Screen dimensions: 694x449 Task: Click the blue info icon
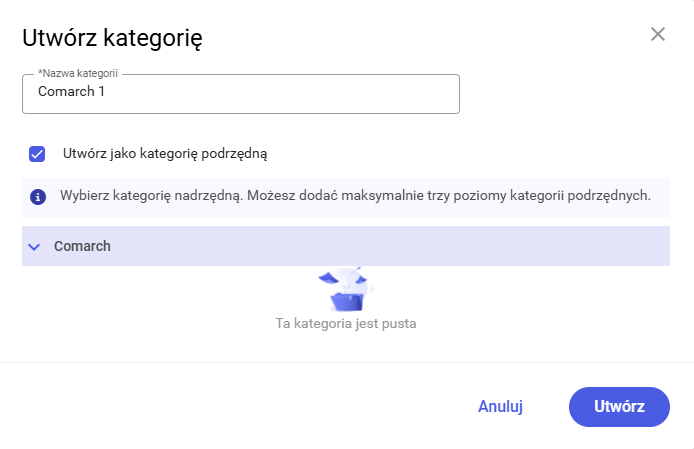[x=38, y=197]
